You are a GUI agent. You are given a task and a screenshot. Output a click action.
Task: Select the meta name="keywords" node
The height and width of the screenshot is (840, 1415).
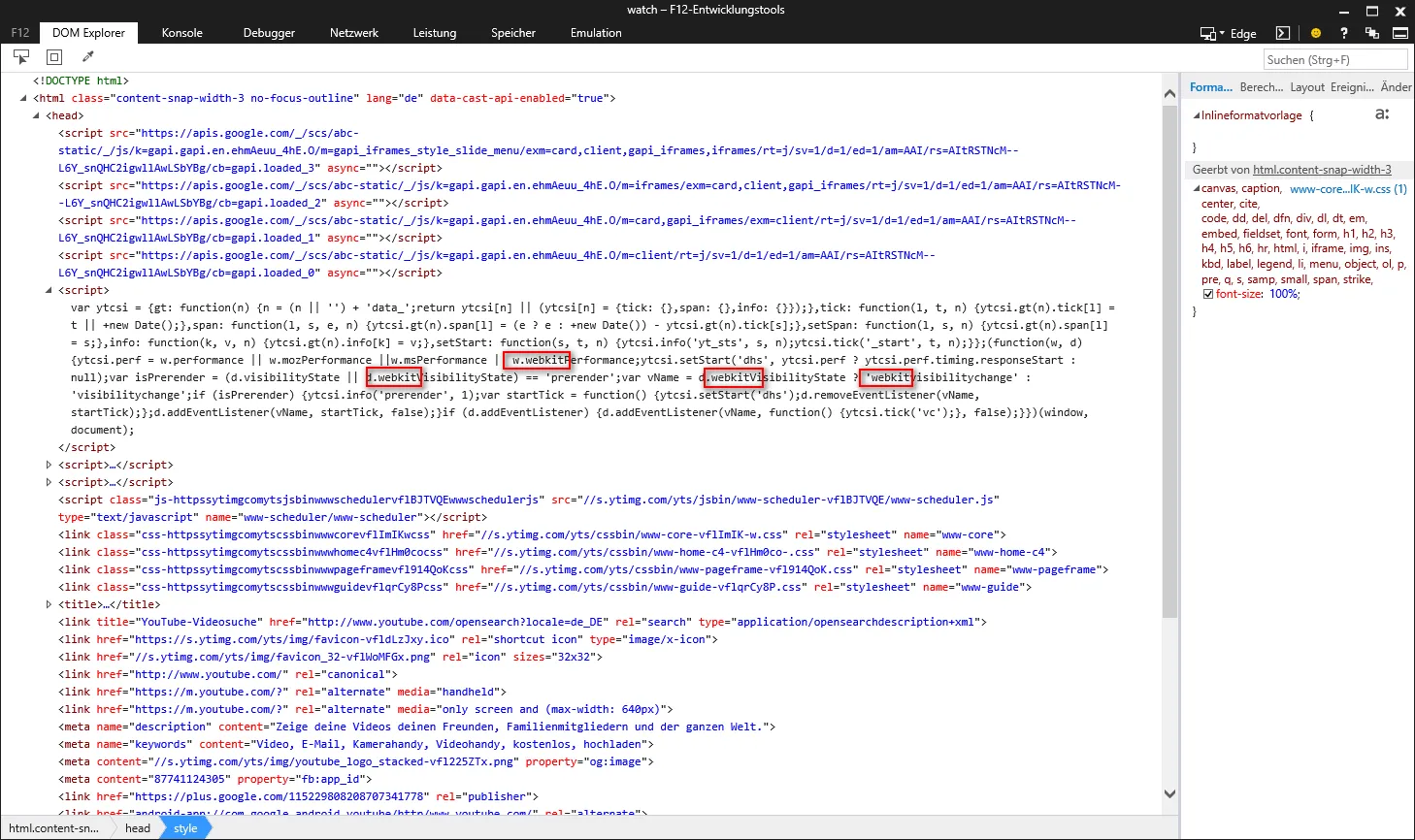pos(356,744)
